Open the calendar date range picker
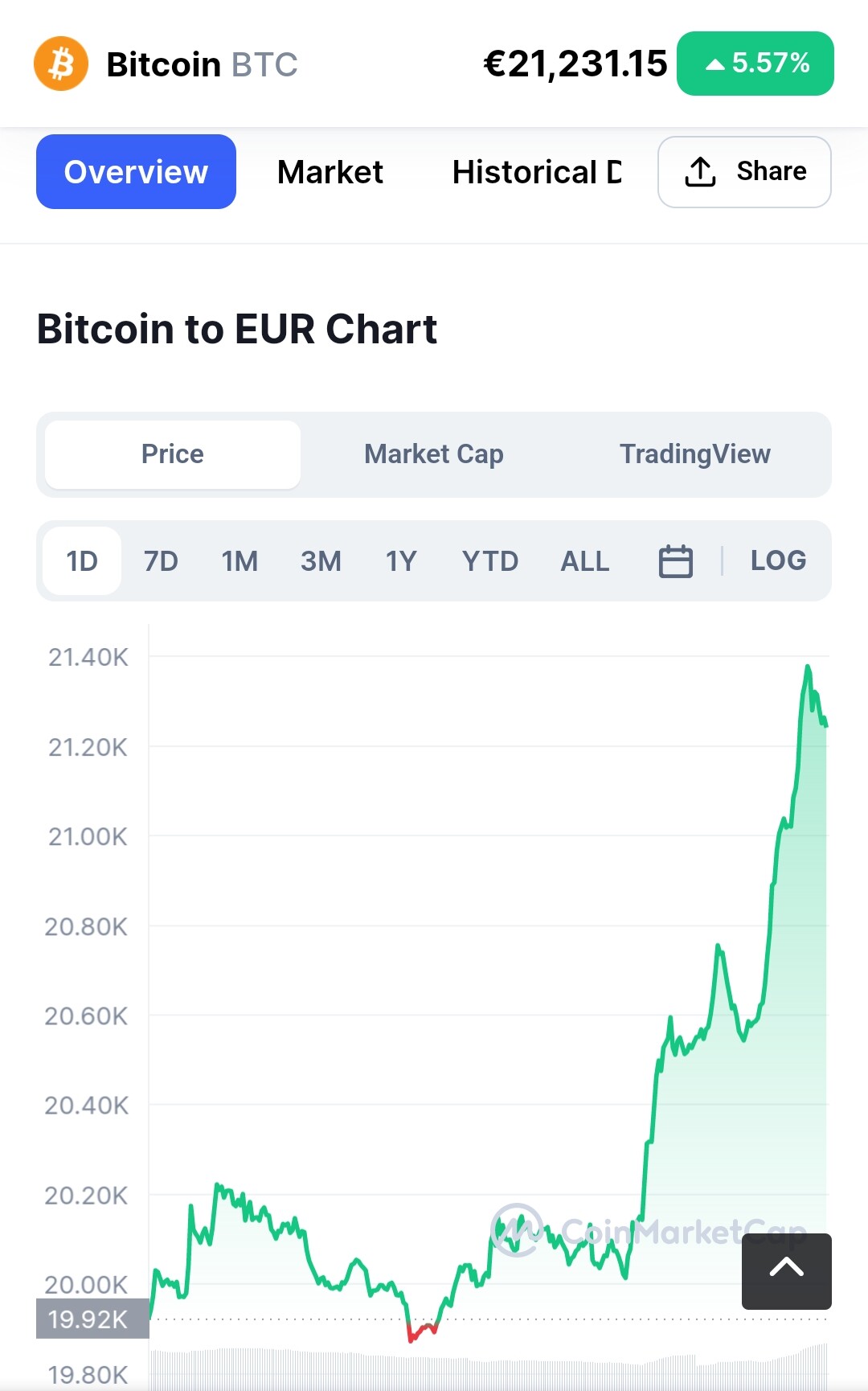Screen dimensions: 868x1391 click(x=675, y=561)
